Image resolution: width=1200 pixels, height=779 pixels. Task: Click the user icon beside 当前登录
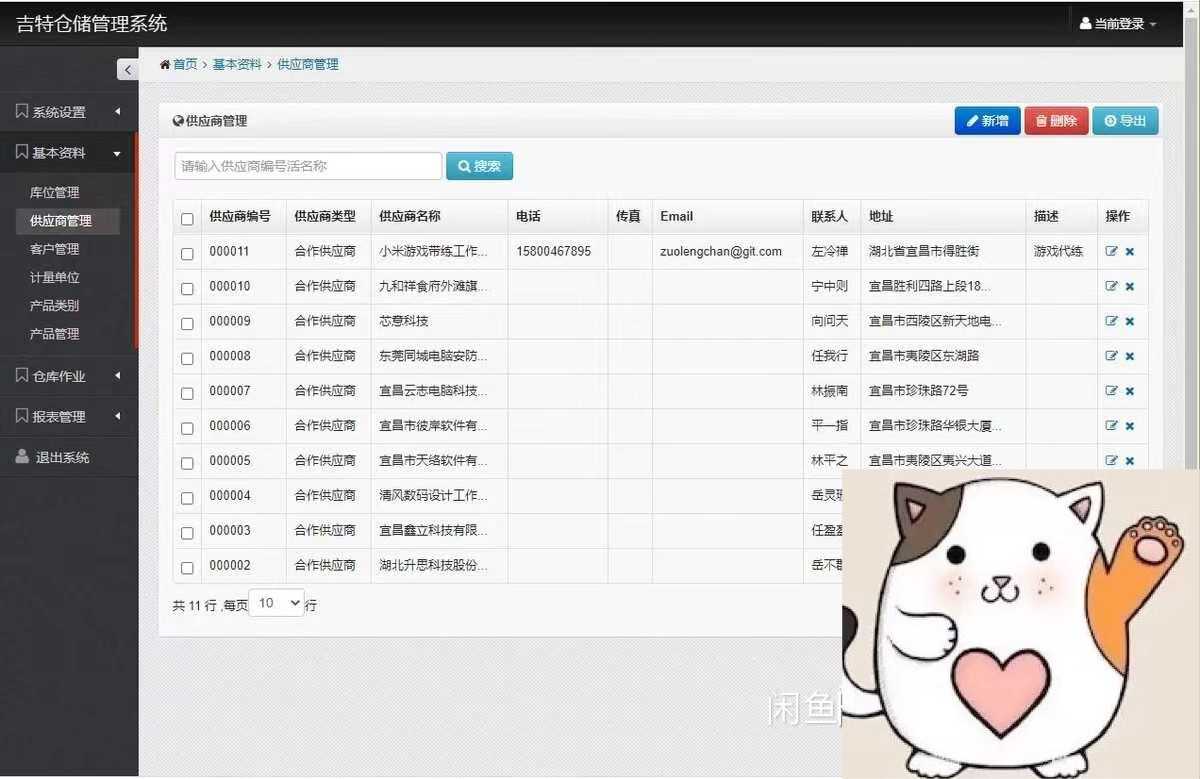(1086, 24)
